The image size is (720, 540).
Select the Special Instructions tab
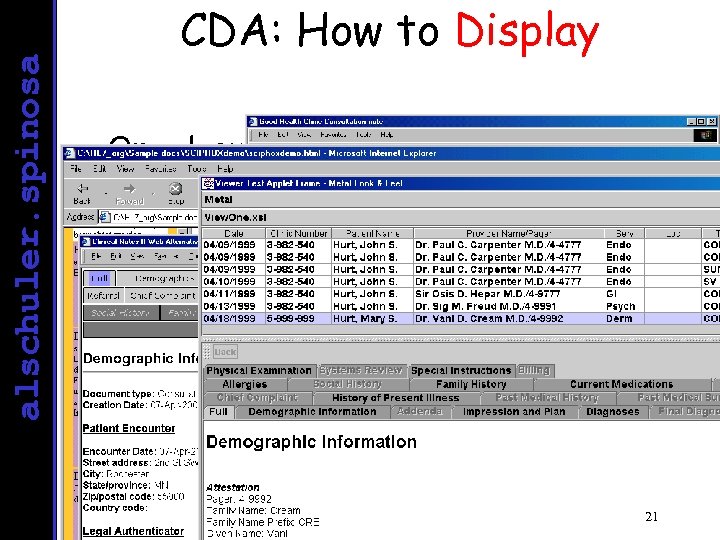click(461, 371)
